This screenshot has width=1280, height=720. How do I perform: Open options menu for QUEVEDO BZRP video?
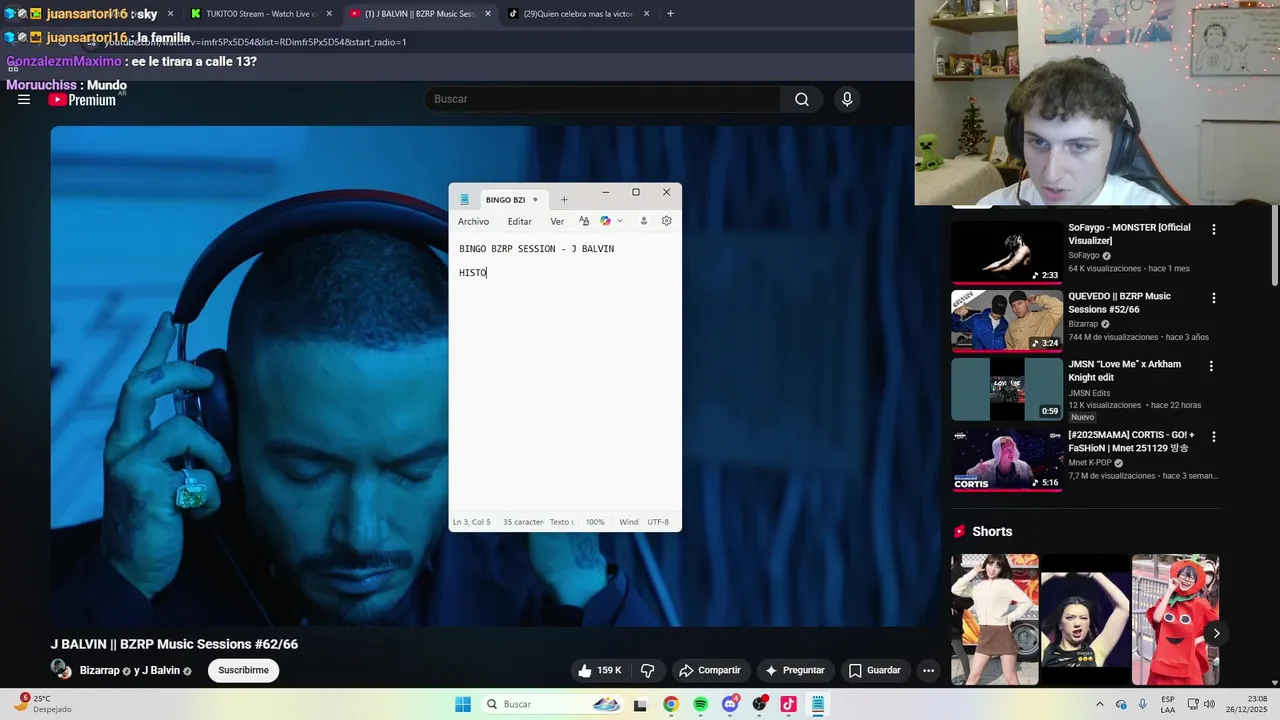(1213, 298)
